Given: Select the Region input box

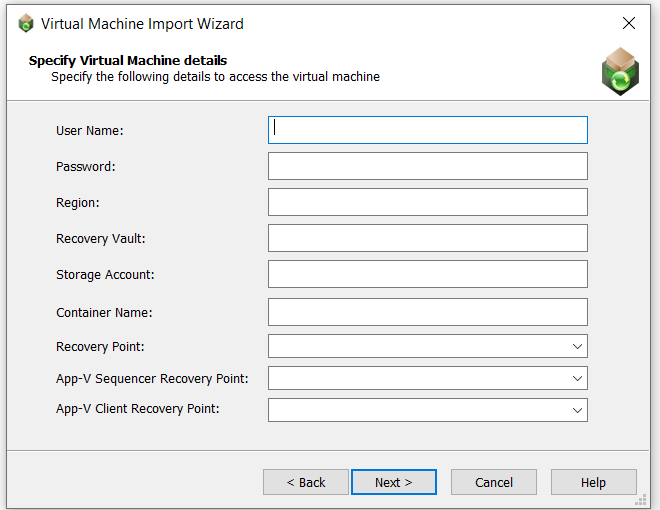Looking at the screenshot, I should [427, 202].
